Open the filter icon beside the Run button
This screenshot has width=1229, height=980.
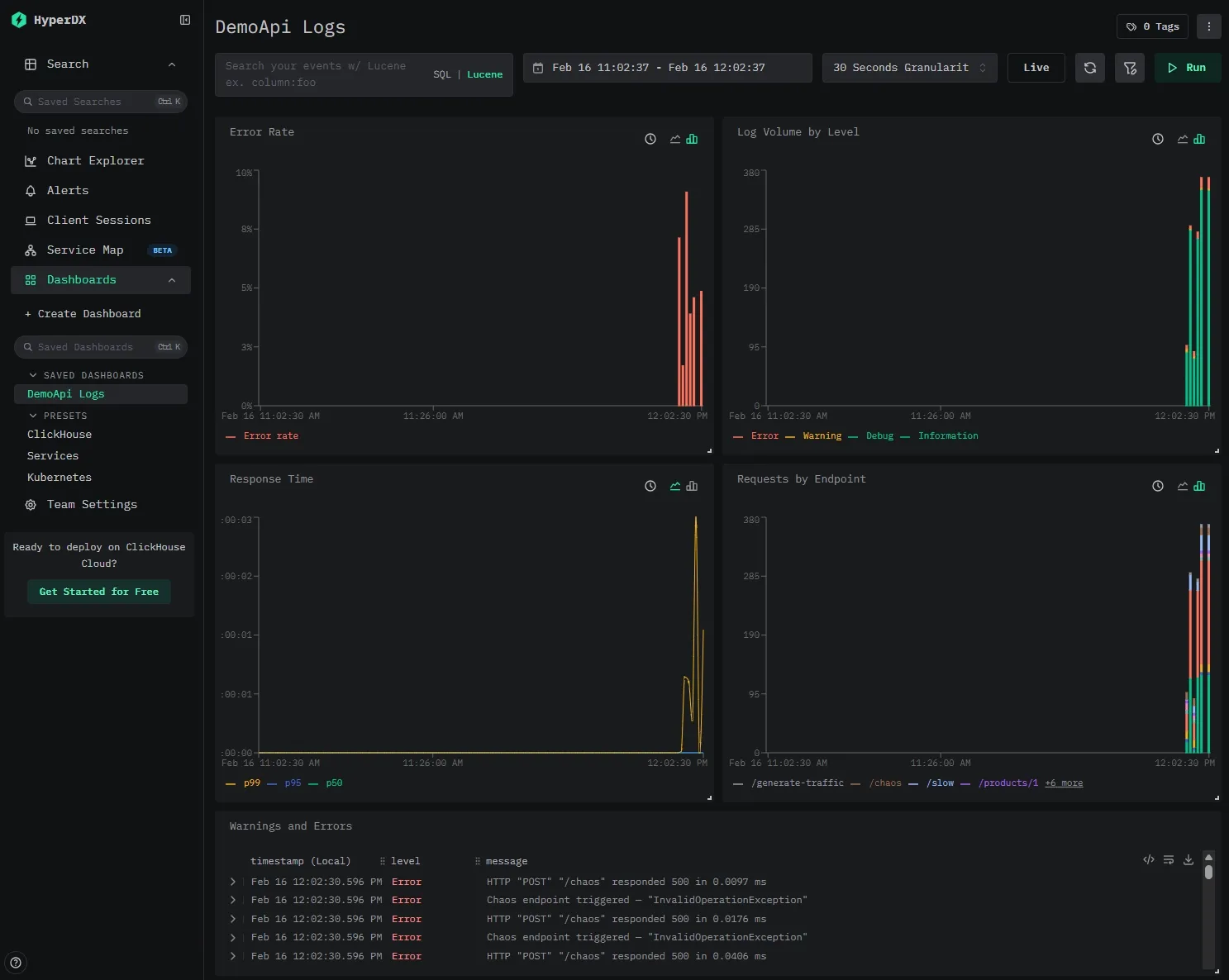[1129, 68]
